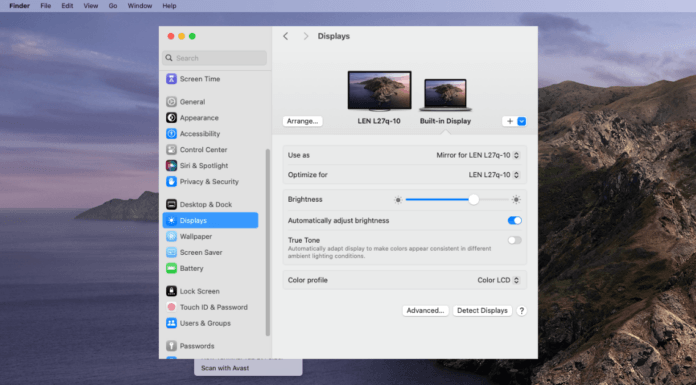This screenshot has height=385, width=696.
Task: Select the Built-in Display laptop thumbnail
Action: 445,95
